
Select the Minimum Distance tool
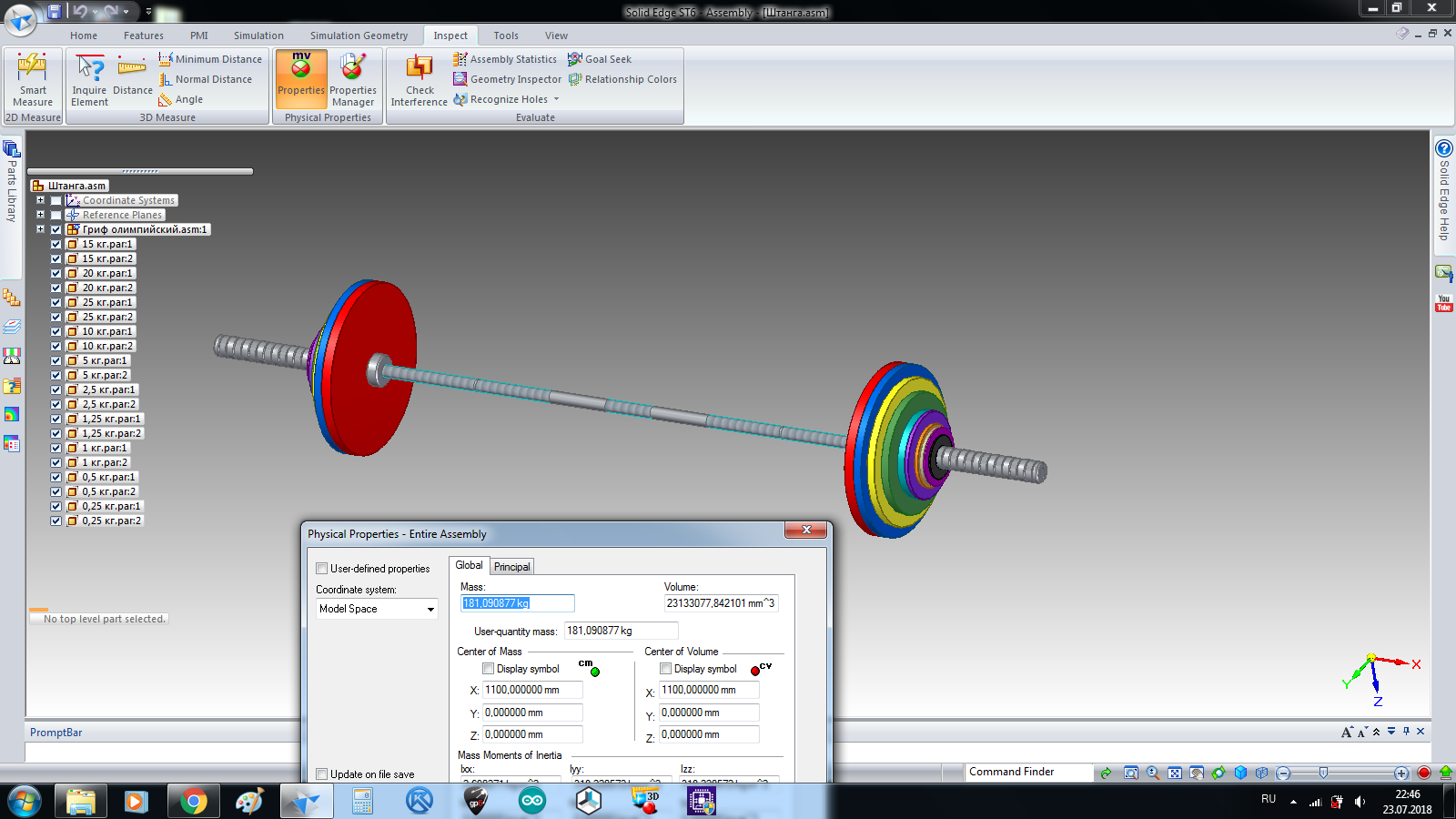(x=210, y=59)
